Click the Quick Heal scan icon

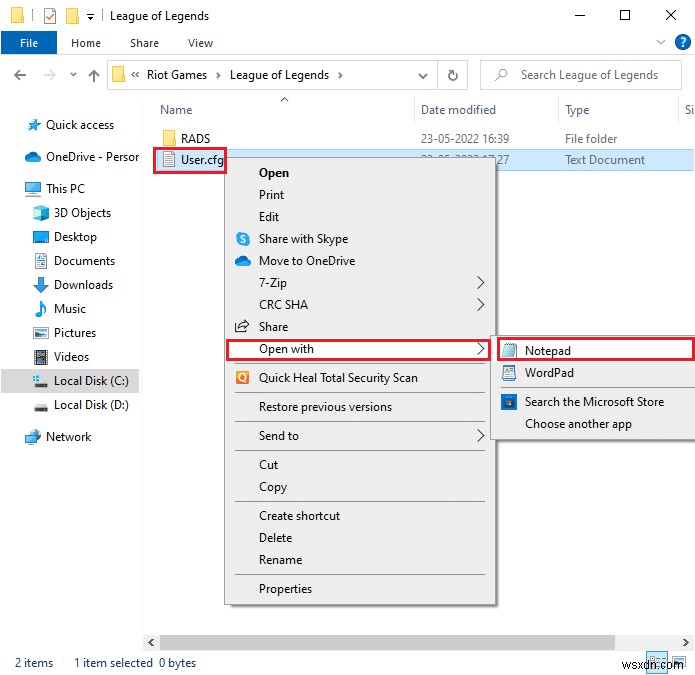[242, 378]
